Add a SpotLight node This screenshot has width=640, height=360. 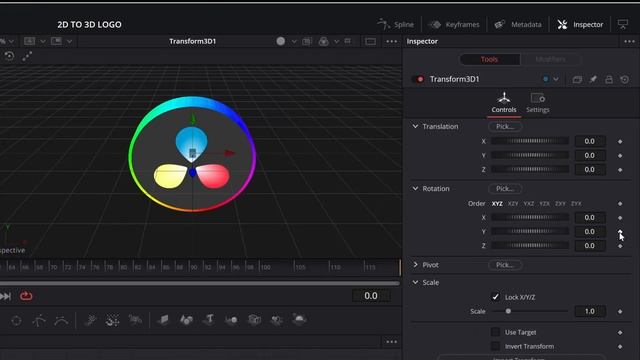277,320
